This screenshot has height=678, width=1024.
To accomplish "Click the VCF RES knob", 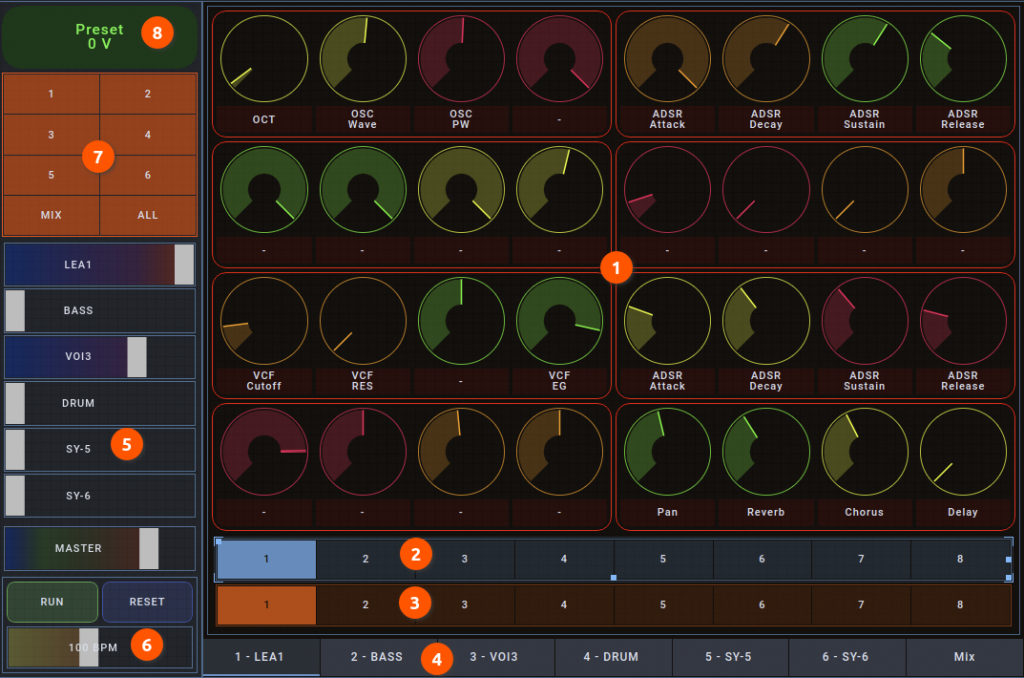I will point(362,321).
